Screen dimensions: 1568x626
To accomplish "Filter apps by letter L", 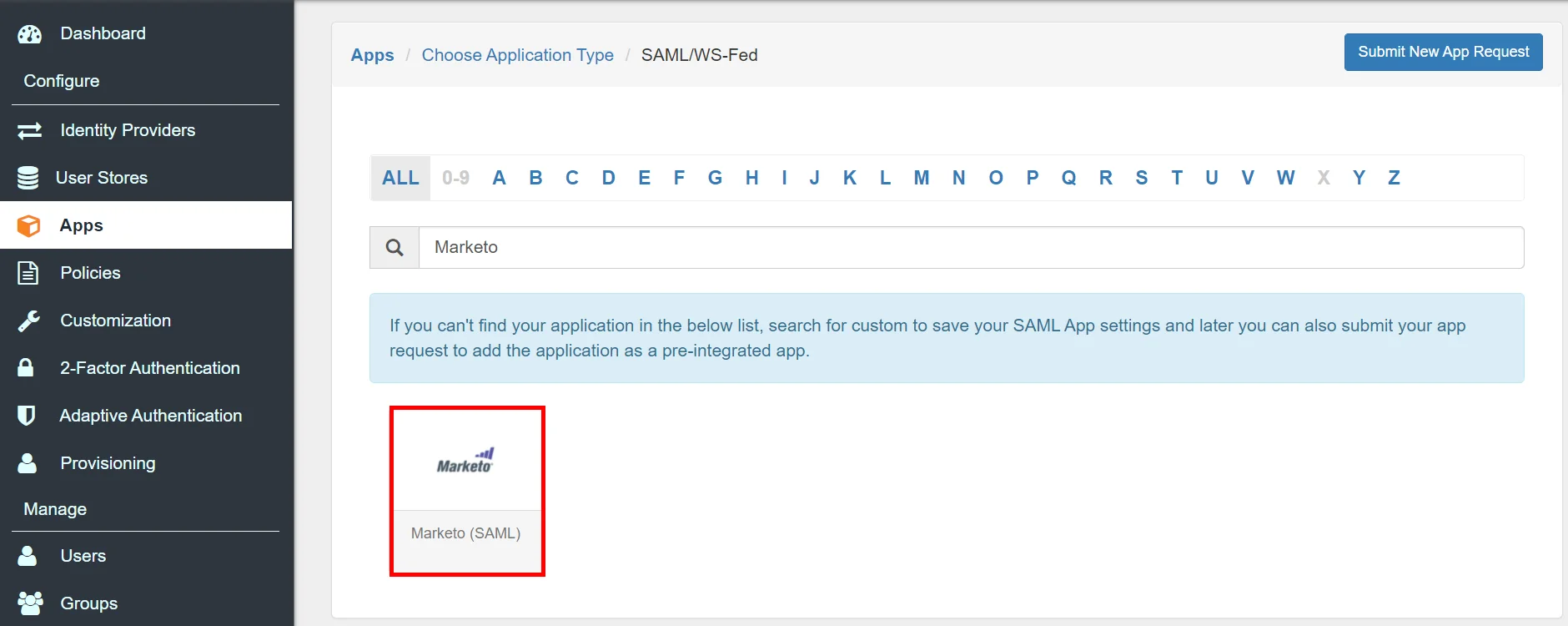I will pyautogui.click(x=885, y=178).
